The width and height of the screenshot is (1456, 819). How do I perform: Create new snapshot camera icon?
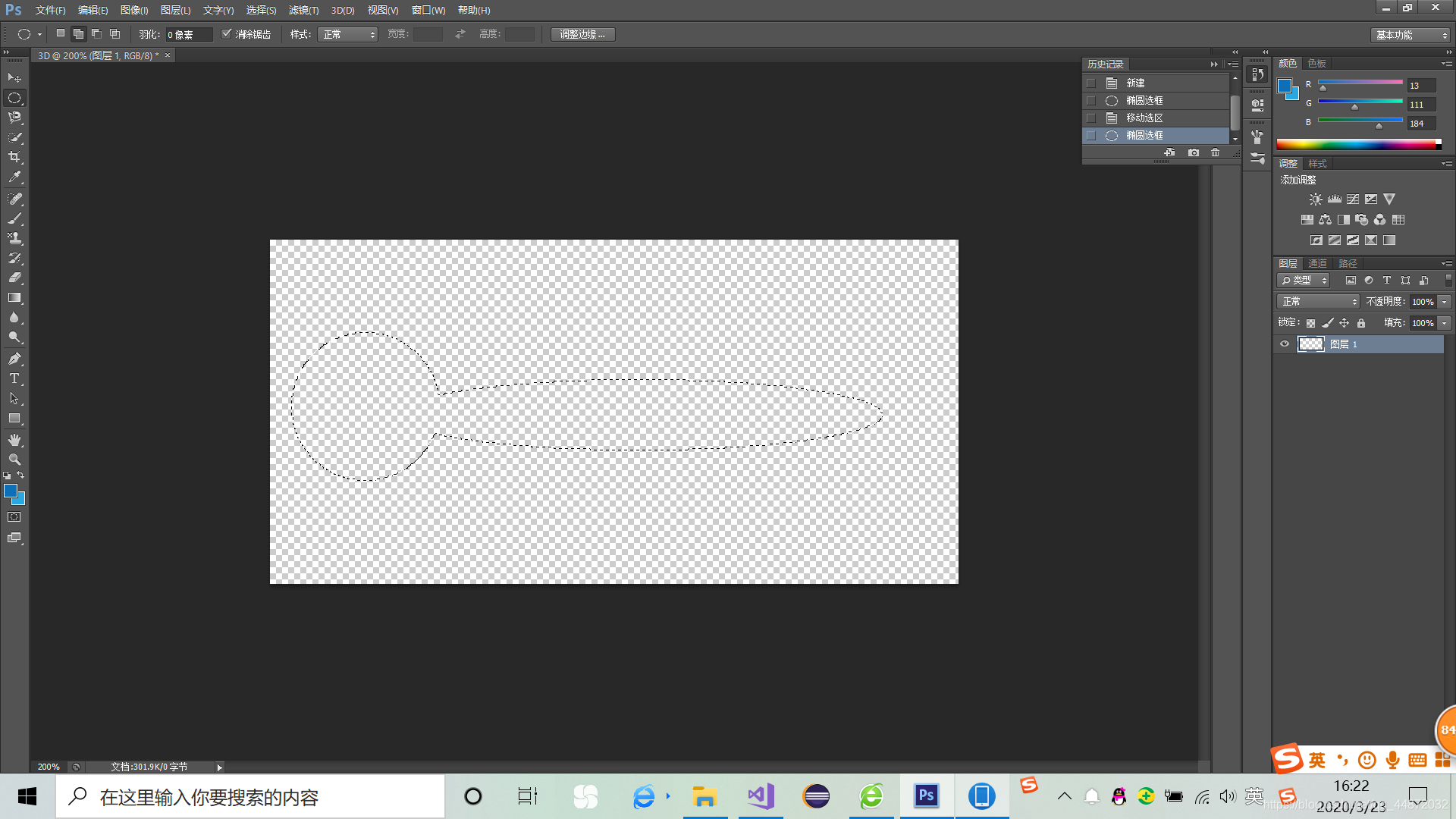[x=1193, y=152]
